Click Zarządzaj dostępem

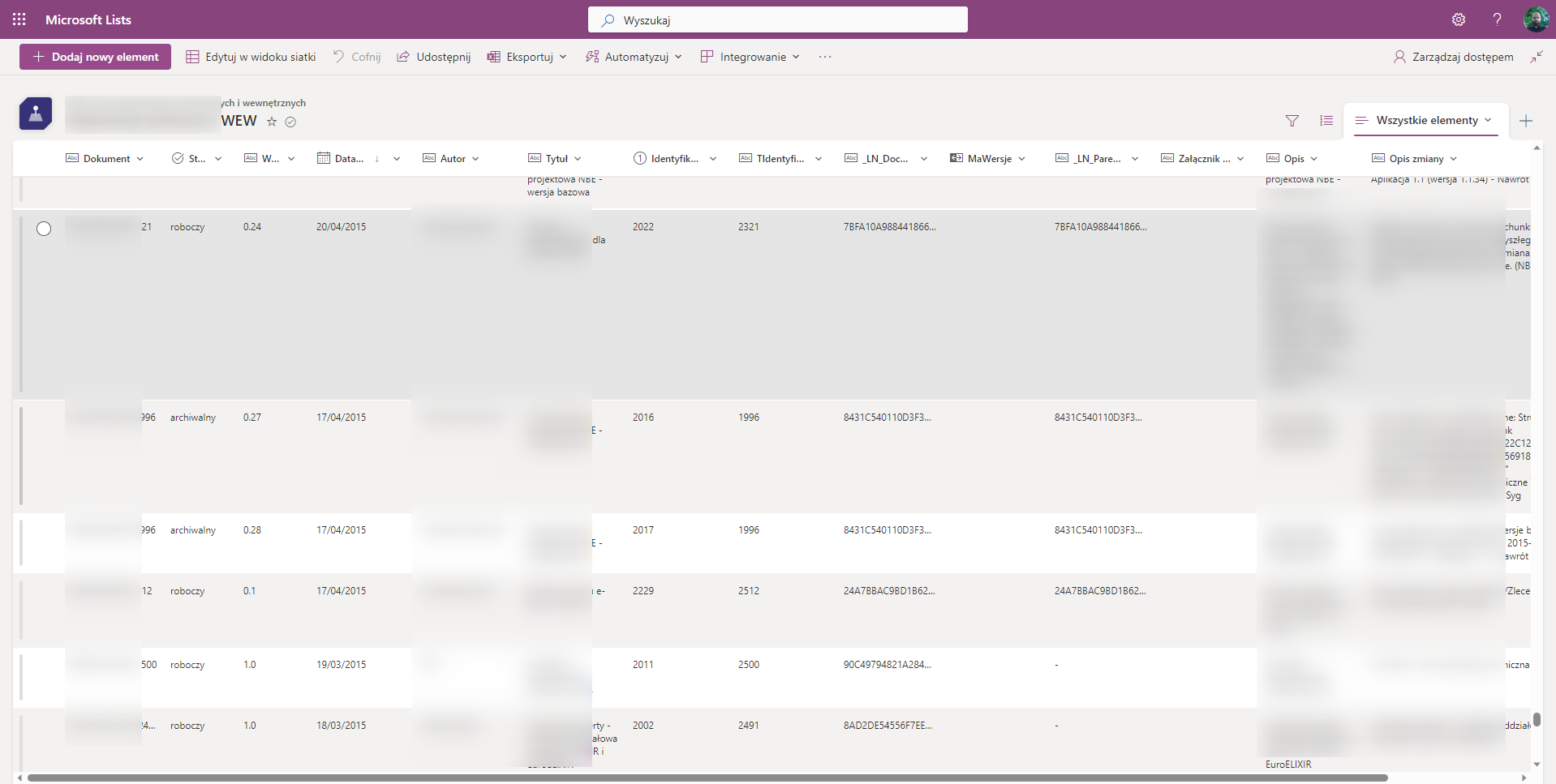tap(1452, 57)
